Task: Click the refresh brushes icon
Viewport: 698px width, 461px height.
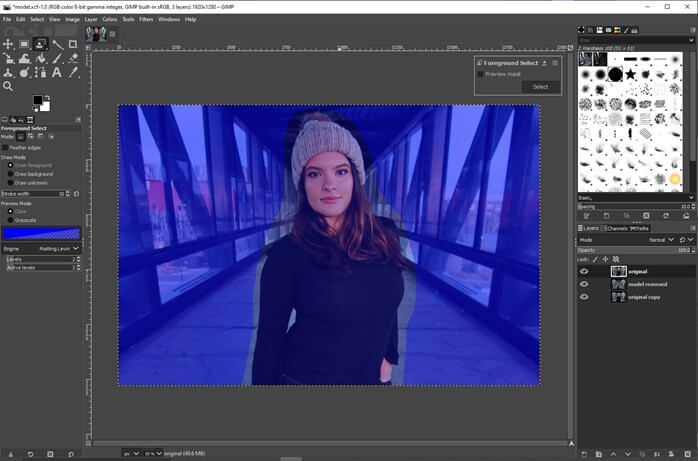Action: pyautogui.click(x=666, y=216)
